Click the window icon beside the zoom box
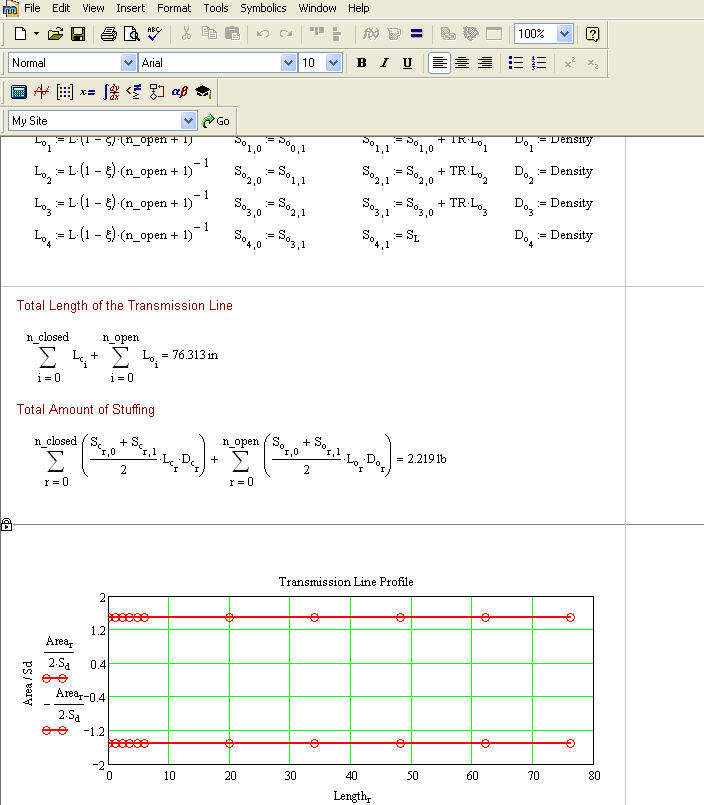This screenshot has height=805, width=704. coord(493,34)
